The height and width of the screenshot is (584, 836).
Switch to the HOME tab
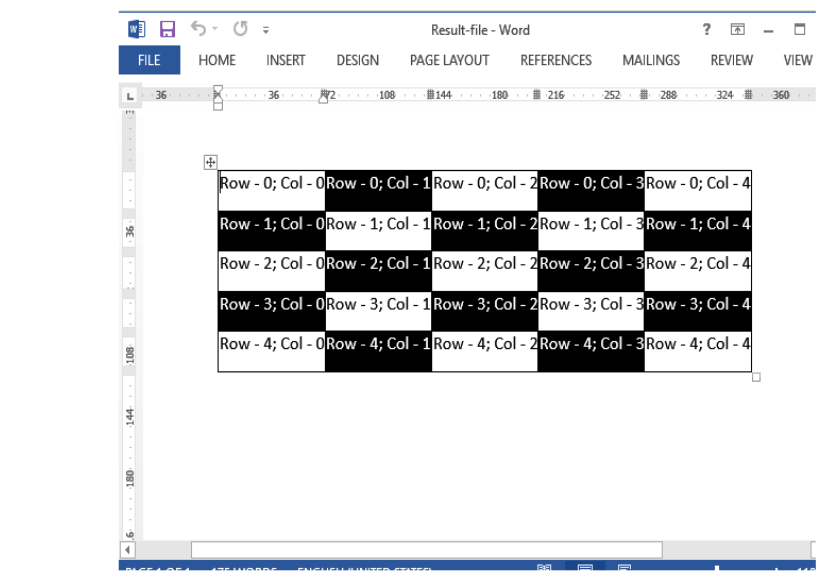(217, 60)
